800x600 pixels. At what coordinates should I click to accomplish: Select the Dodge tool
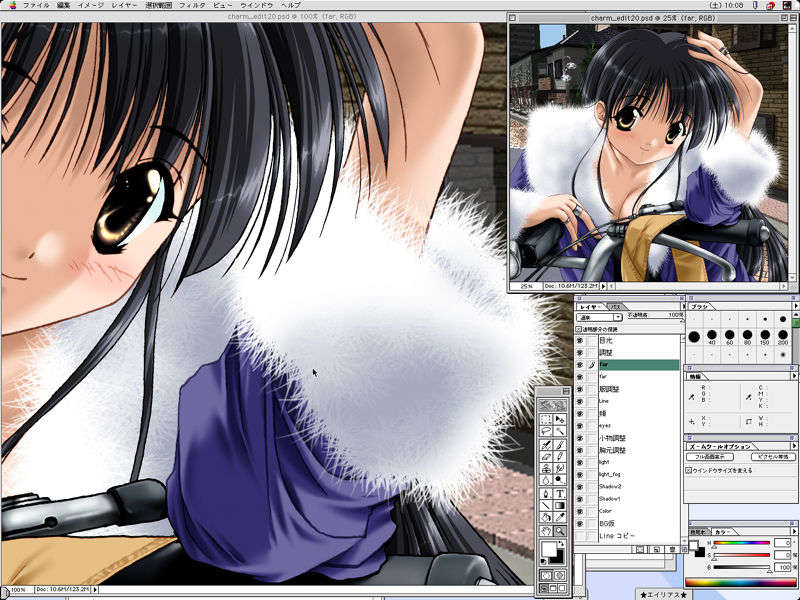560,480
